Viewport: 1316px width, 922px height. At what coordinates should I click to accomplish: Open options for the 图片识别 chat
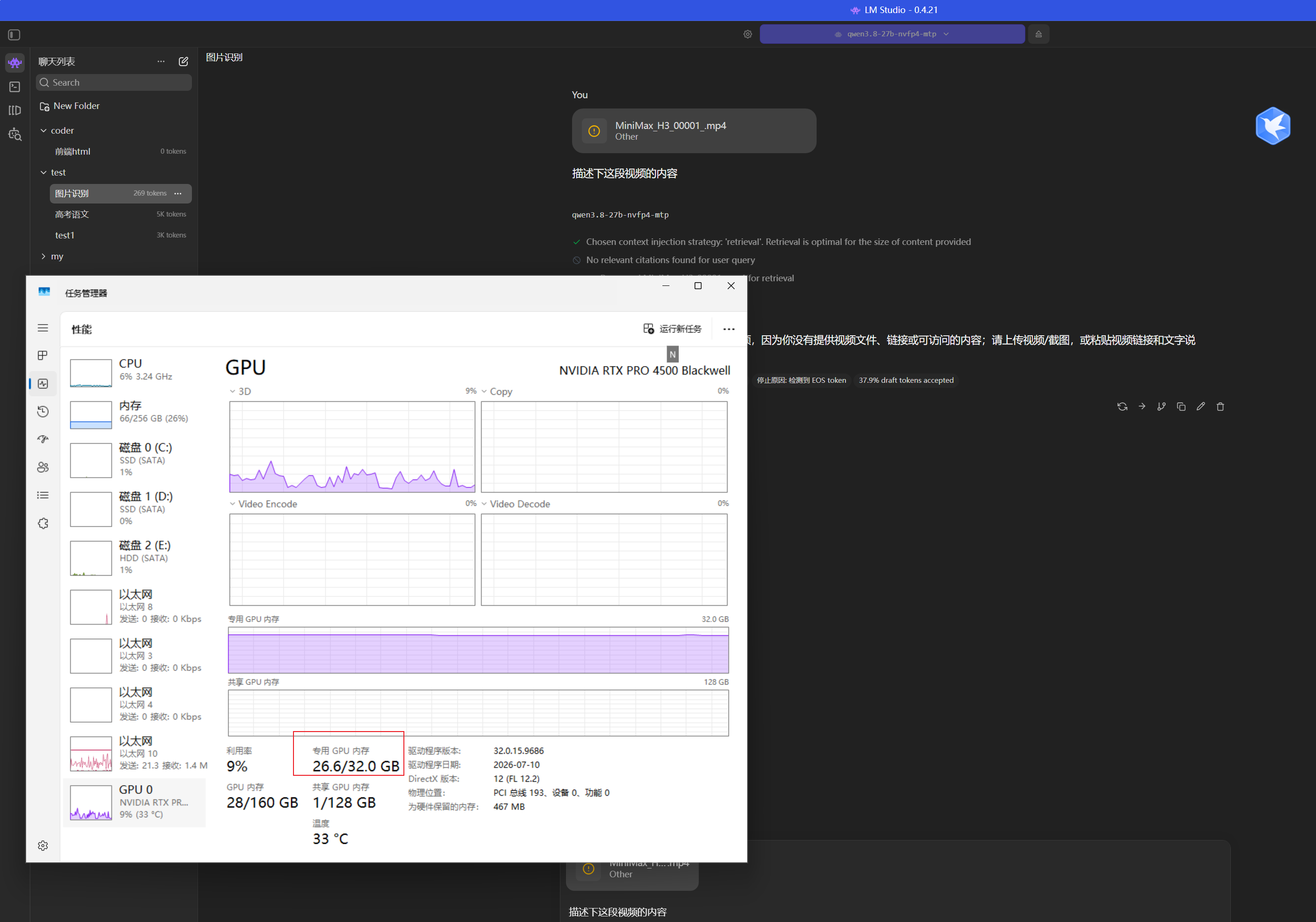pyautogui.click(x=178, y=193)
